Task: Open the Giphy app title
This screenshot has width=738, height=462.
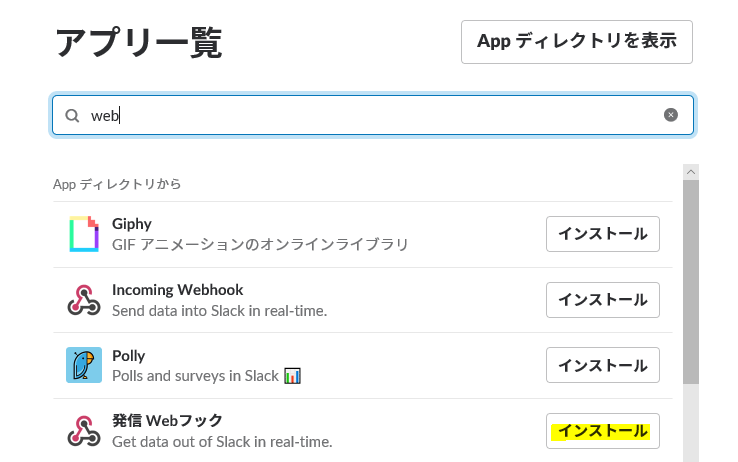Action: click(x=132, y=224)
